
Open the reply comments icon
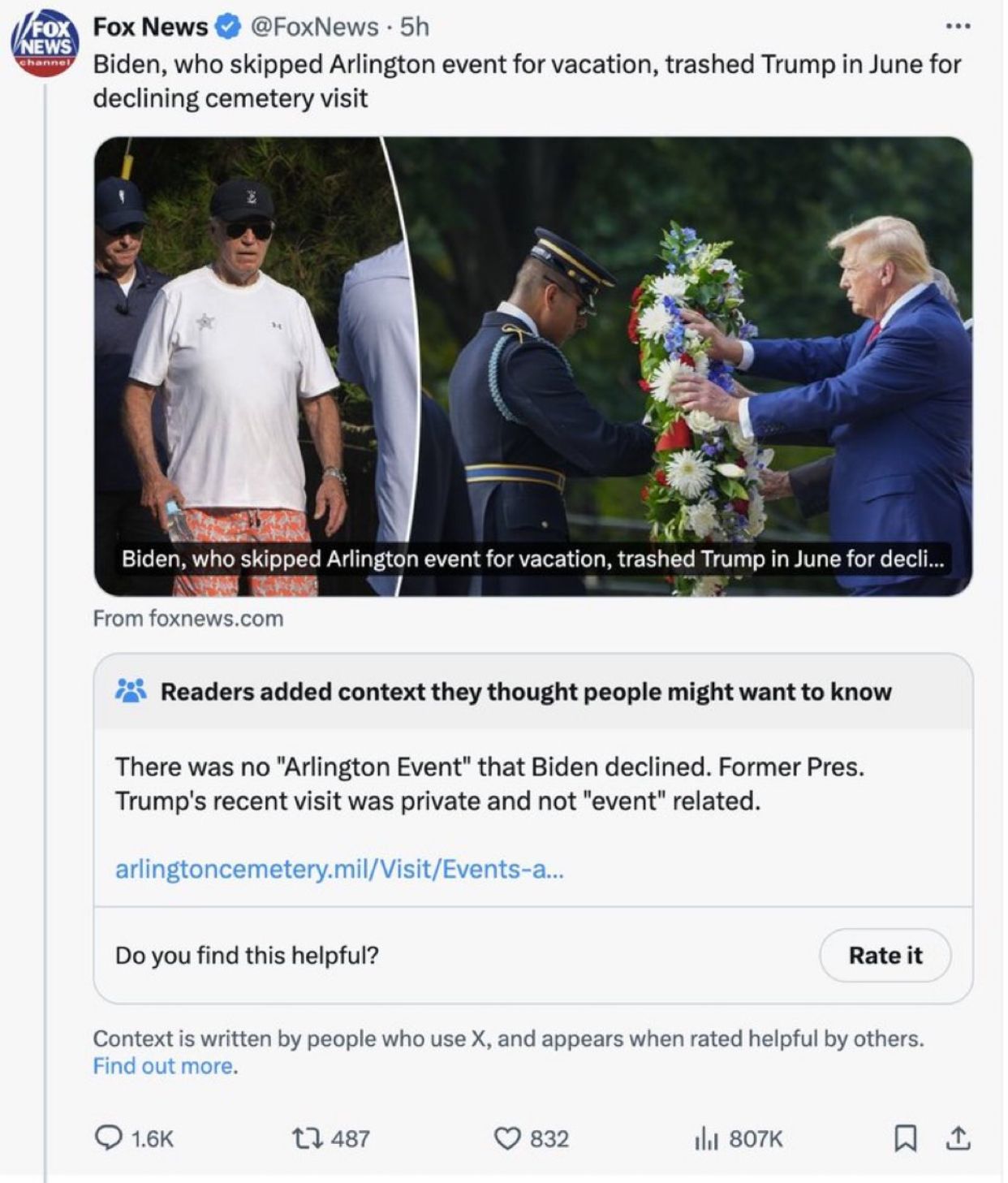pos(109,1139)
